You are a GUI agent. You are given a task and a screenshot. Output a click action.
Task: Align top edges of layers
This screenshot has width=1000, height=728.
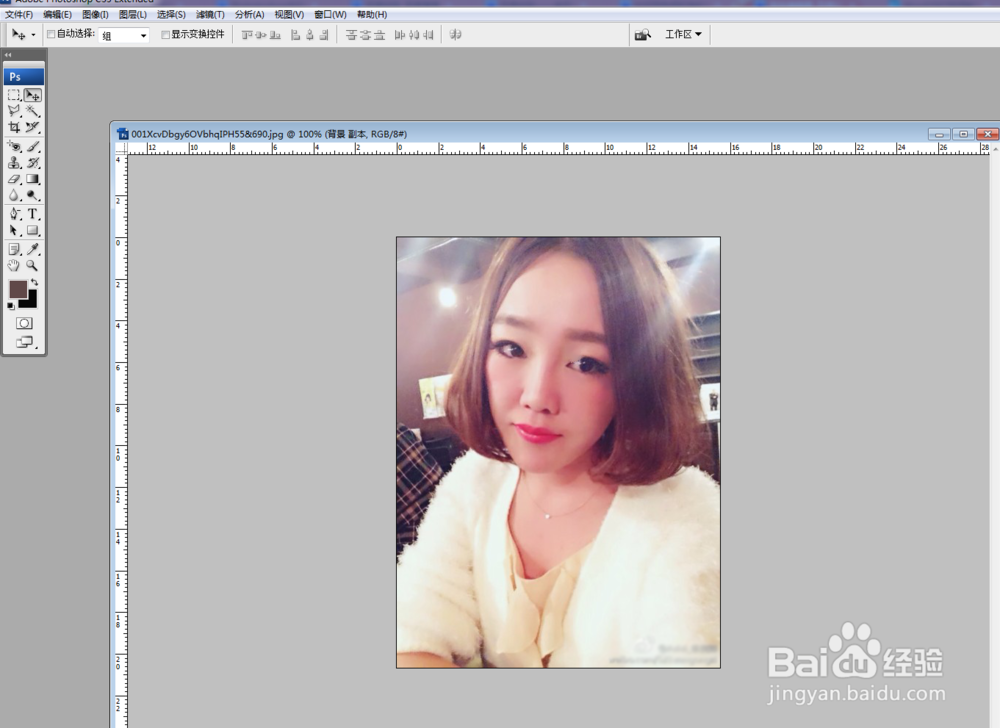pos(247,35)
